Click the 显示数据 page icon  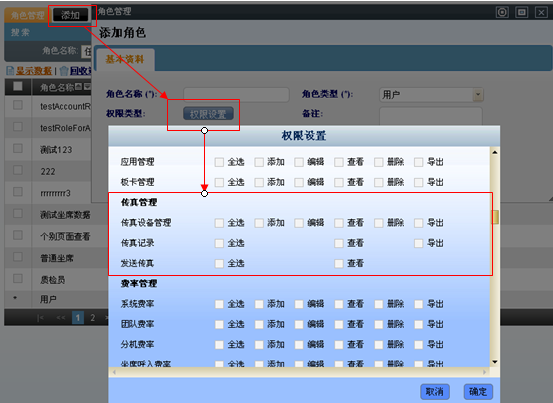(10, 71)
